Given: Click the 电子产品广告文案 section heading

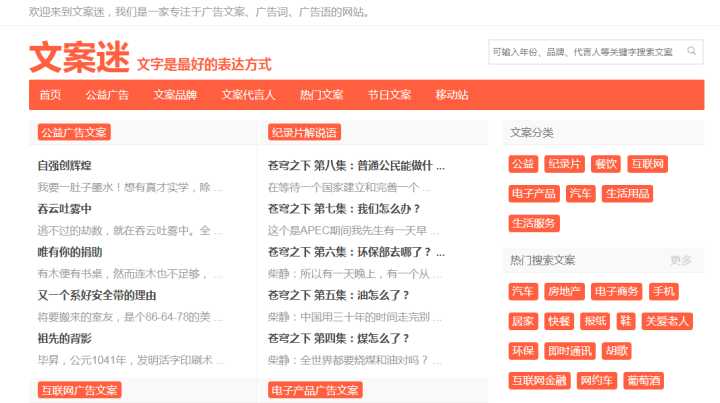Looking at the screenshot, I should click(x=315, y=390).
